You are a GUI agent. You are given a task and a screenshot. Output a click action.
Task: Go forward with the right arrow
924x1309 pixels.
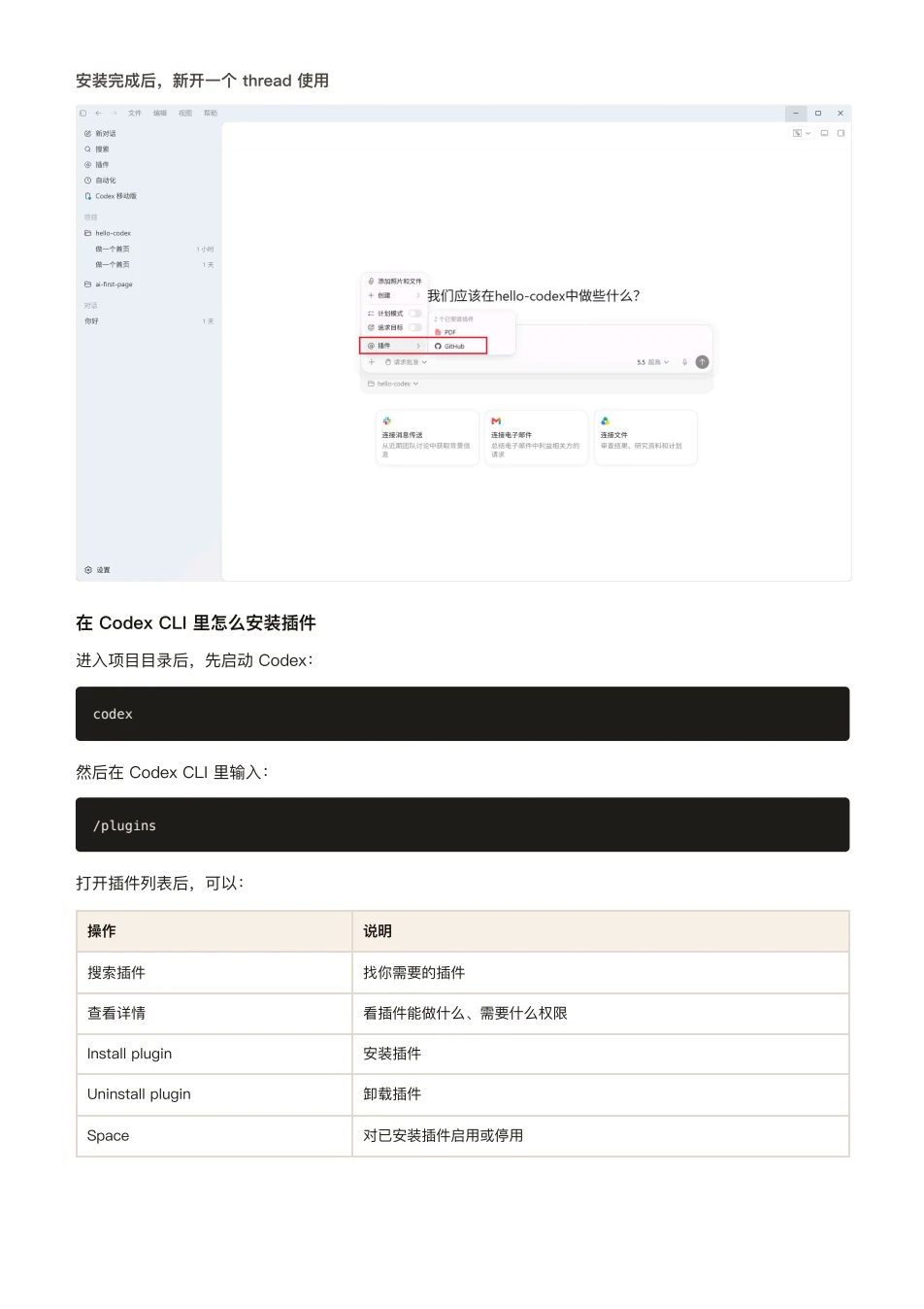point(114,113)
